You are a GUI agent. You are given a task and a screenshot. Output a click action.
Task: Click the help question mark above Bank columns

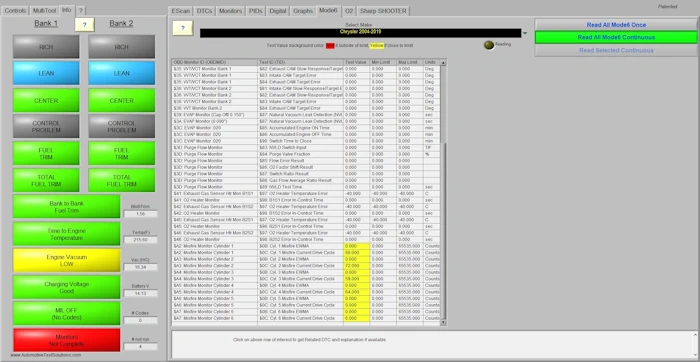coord(85,25)
